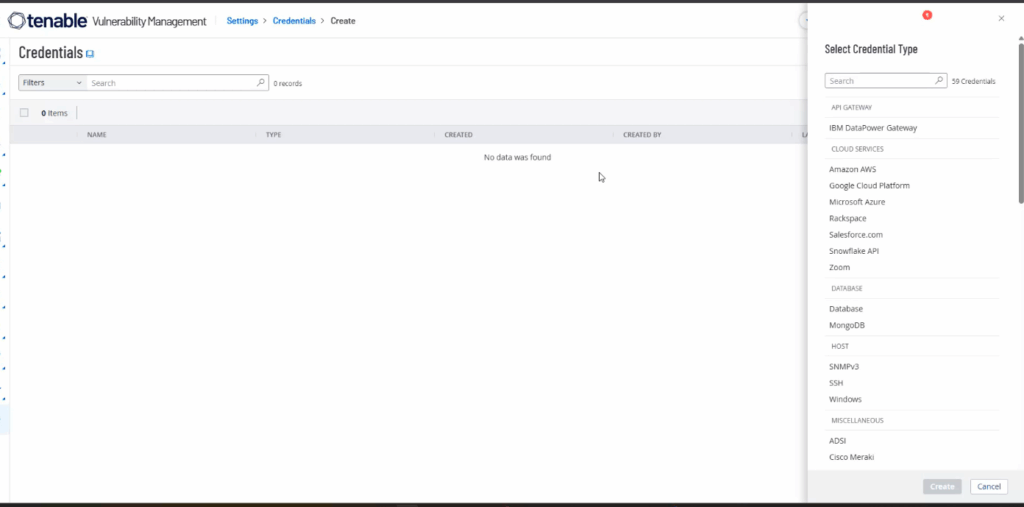
Task: Open the red notification badge
Action: pyautogui.click(x=927, y=15)
